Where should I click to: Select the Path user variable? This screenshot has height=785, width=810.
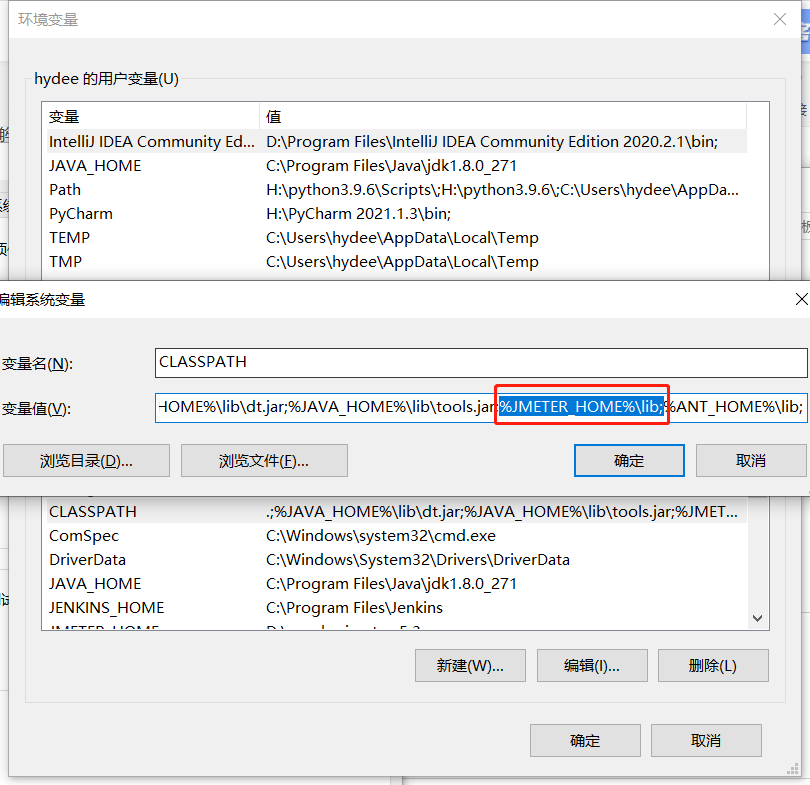(397, 190)
